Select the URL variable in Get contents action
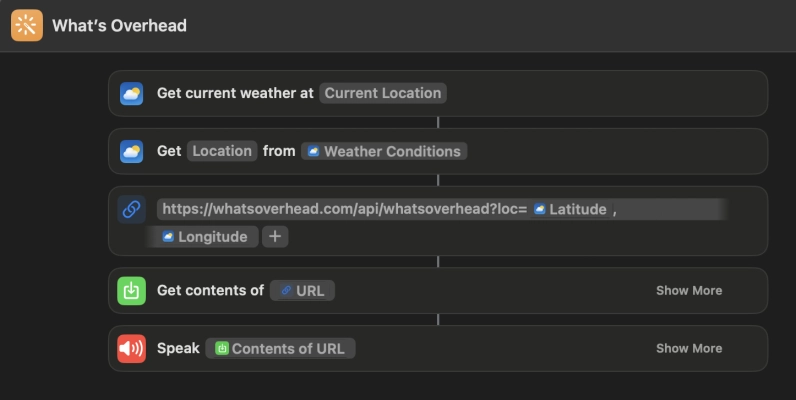 (x=303, y=290)
